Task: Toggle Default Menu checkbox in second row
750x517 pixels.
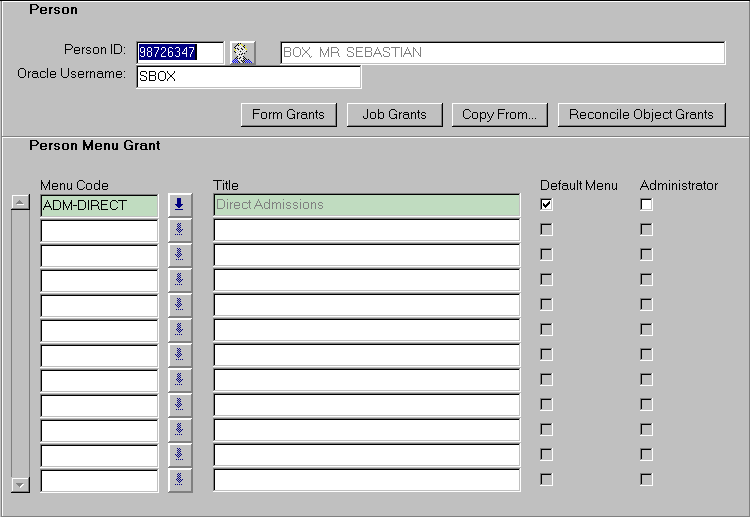Action: pos(546,230)
